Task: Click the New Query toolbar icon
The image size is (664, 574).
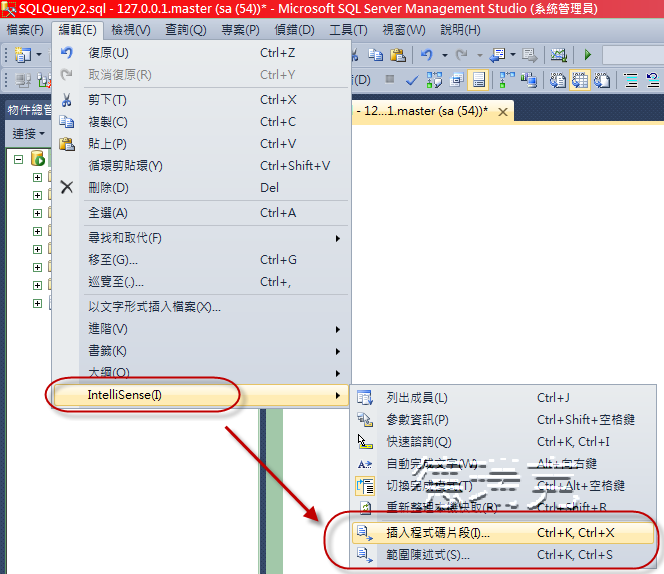Action: pyautogui.click(x=23, y=55)
